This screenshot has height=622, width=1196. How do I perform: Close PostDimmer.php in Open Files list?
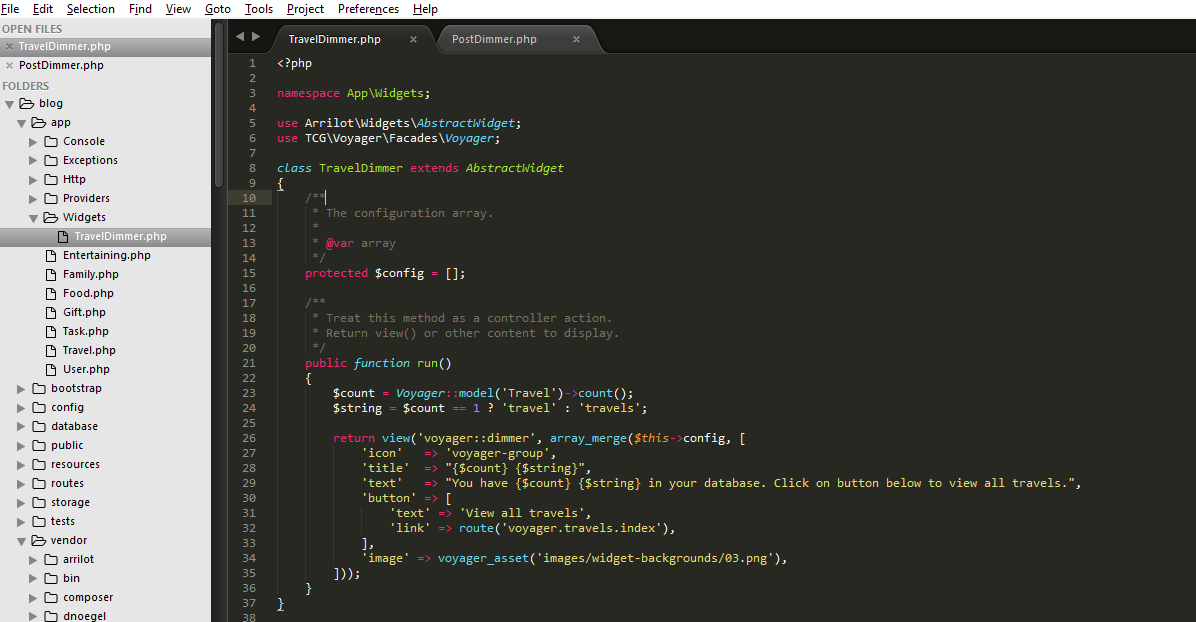pyautogui.click(x=9, y=66)
